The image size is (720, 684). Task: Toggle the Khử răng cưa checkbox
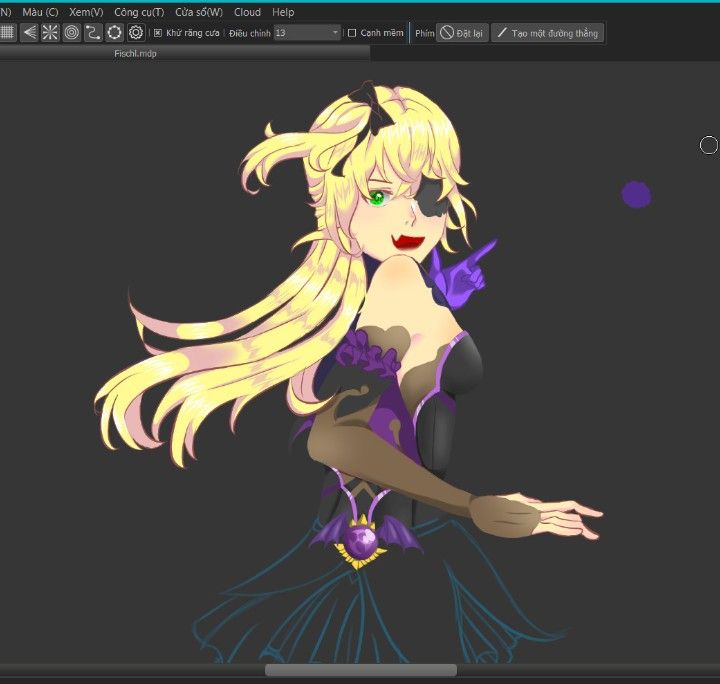158,33
